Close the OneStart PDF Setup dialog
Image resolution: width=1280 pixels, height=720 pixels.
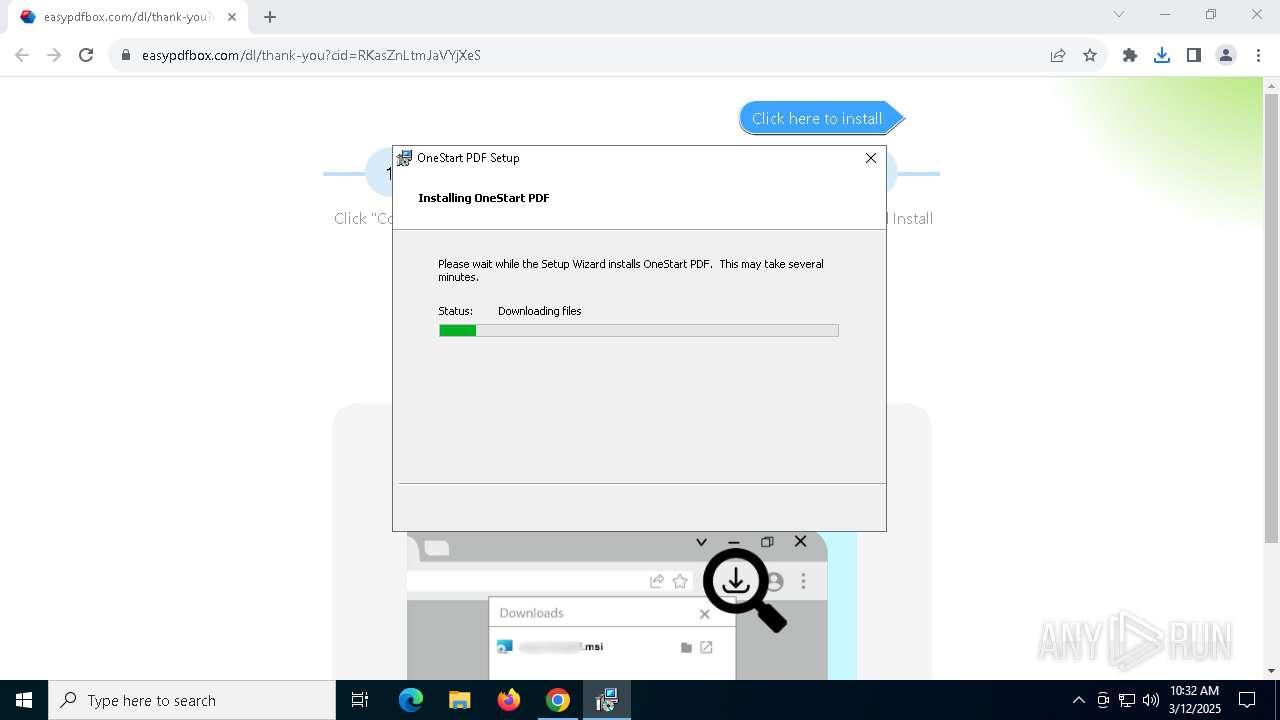[x=871, y=158]
